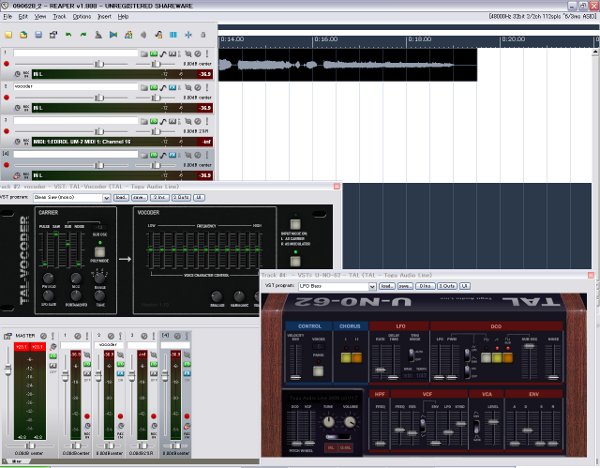Screen dimensions: 600x468
Task: Click the green Redo arrow icon
Action: [x=83, y=35]
